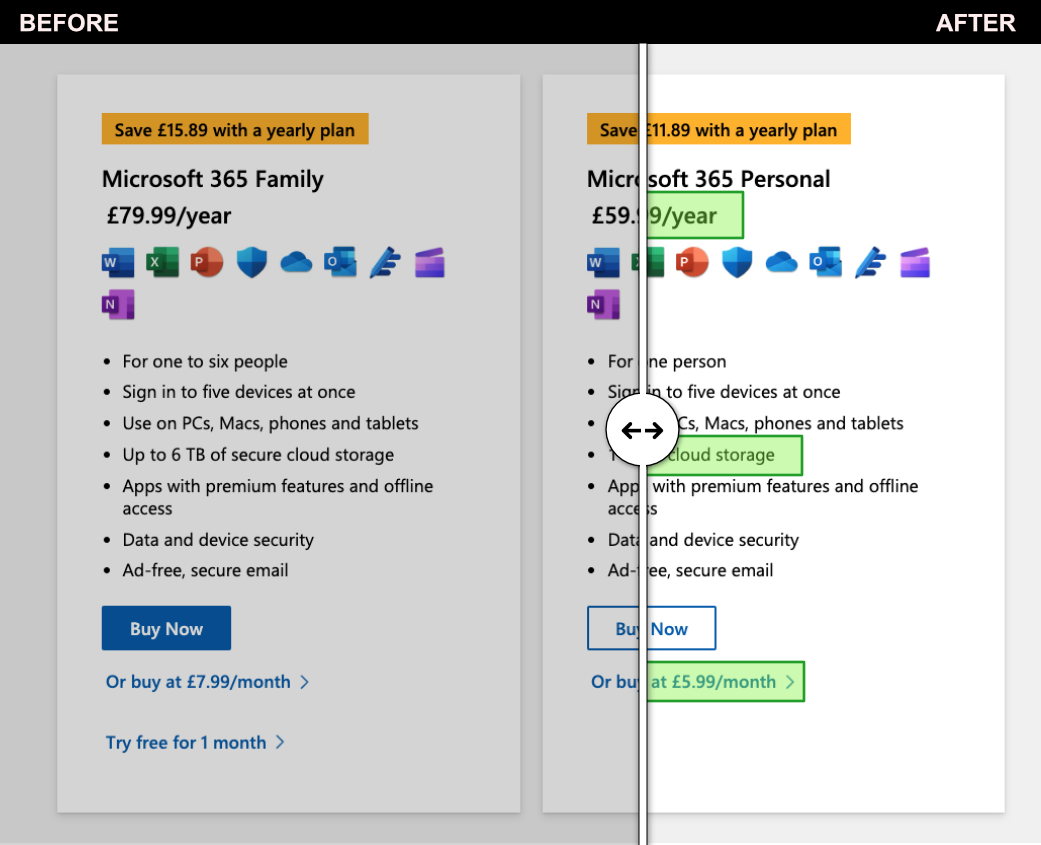1041x845 pixels.
Task: Click the OneNote icon in the Personal card
Action: pyautogui.click(x=603, y=304)
